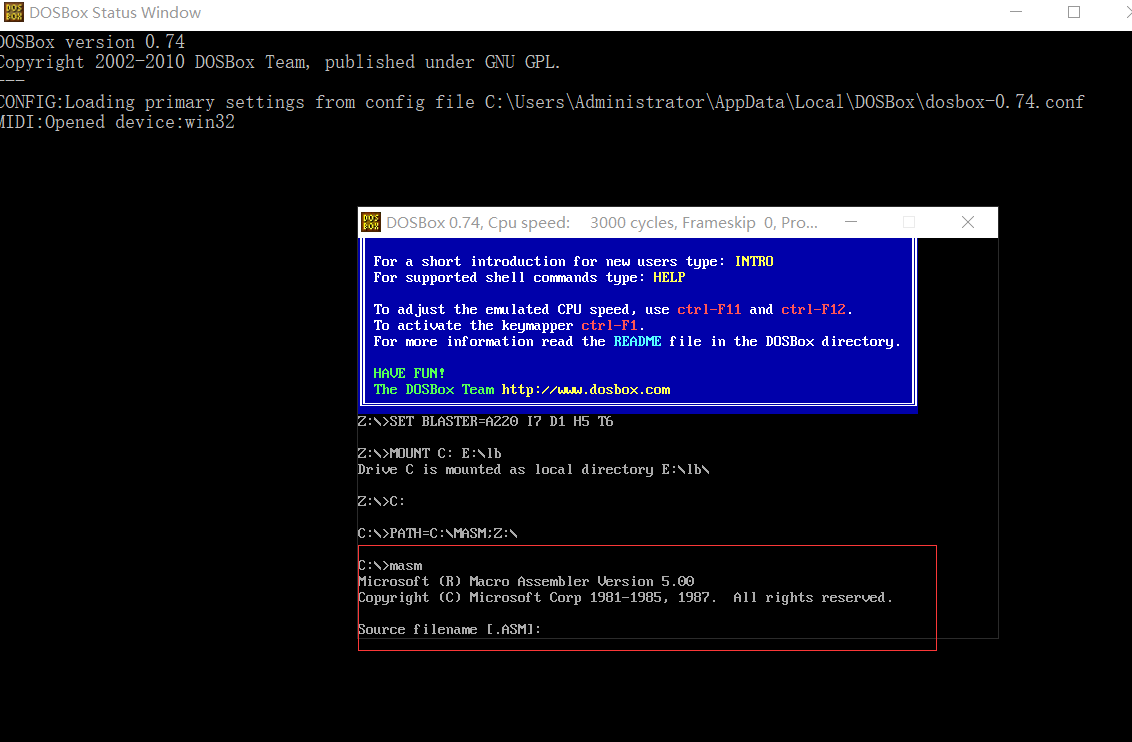Click the red ctrl-F12 text
The image size is (1132, 742).
click(813, 310)
